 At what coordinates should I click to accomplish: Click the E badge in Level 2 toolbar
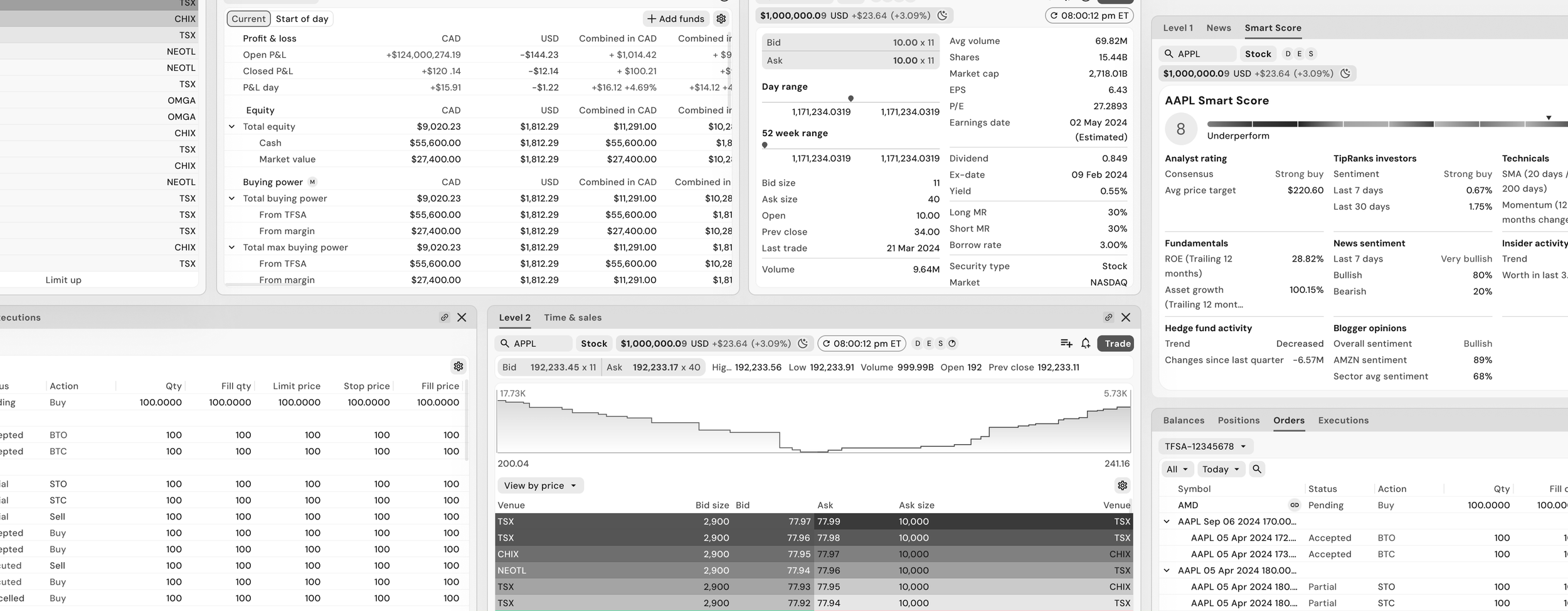(929, 344)
